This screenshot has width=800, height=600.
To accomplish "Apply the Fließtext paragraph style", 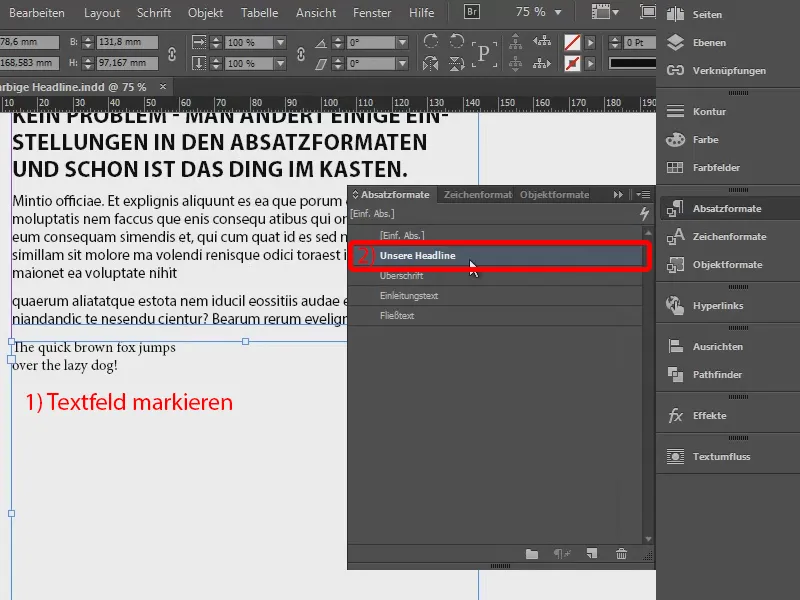I will tap(496, 315).
